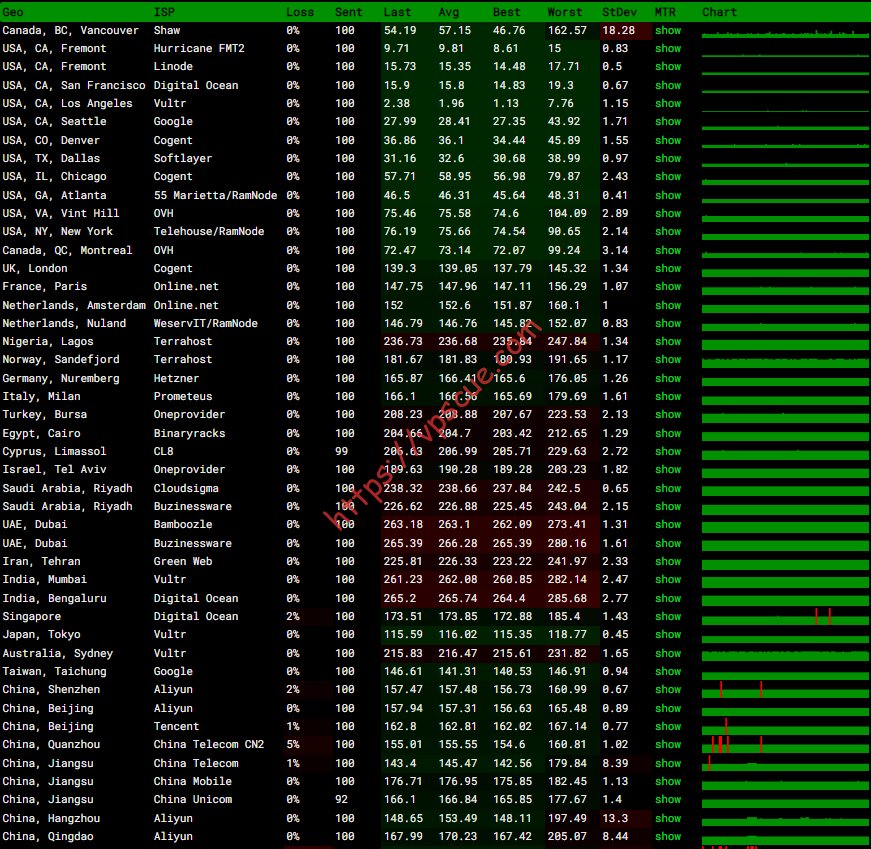
Task: Click the Worst column header
Action: tap(565, 12)
